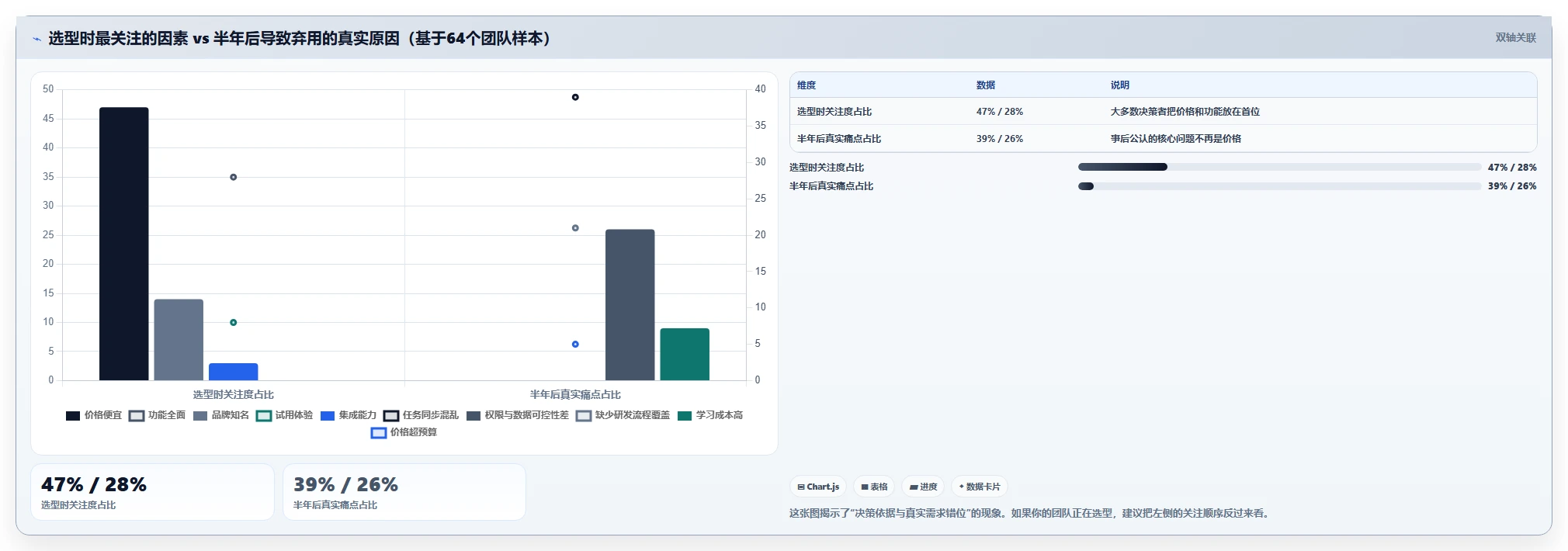The width and height of the screenshot is (1568, 551).
Task: Click the 选型时关注度占比 progress bar
Action: pos(1280,167)
